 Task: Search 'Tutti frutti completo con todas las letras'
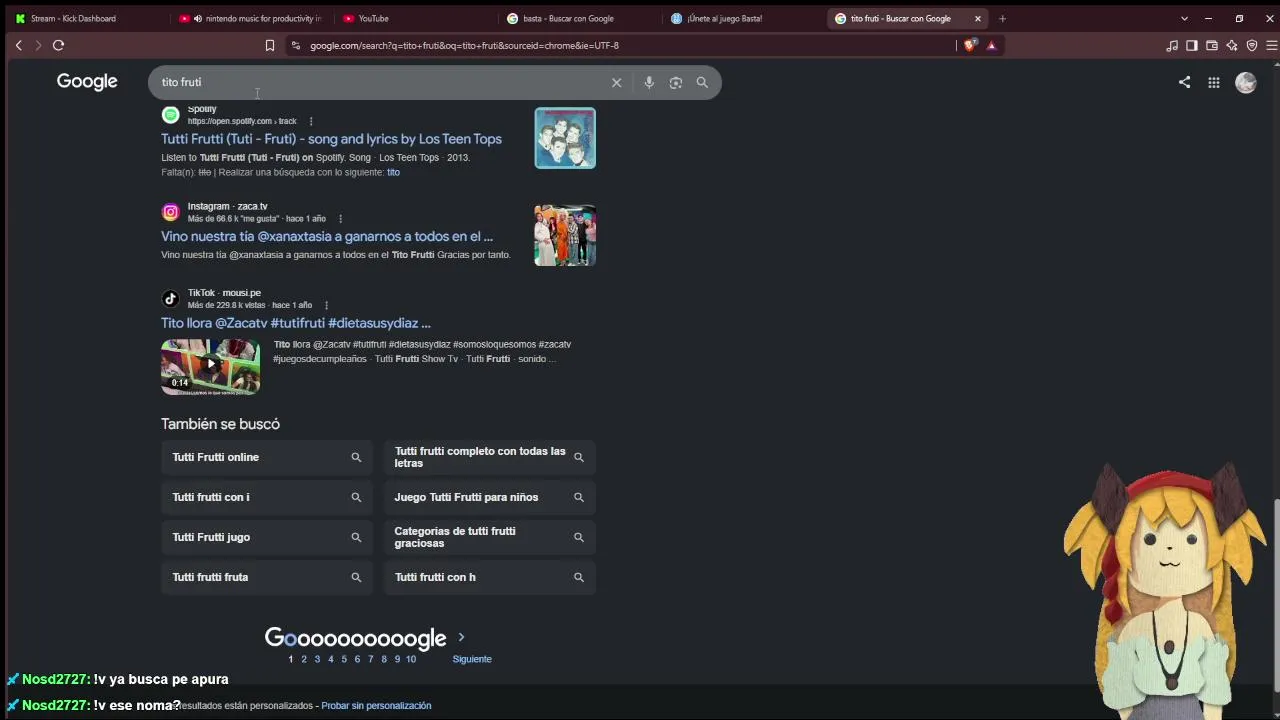click(490, 457)
